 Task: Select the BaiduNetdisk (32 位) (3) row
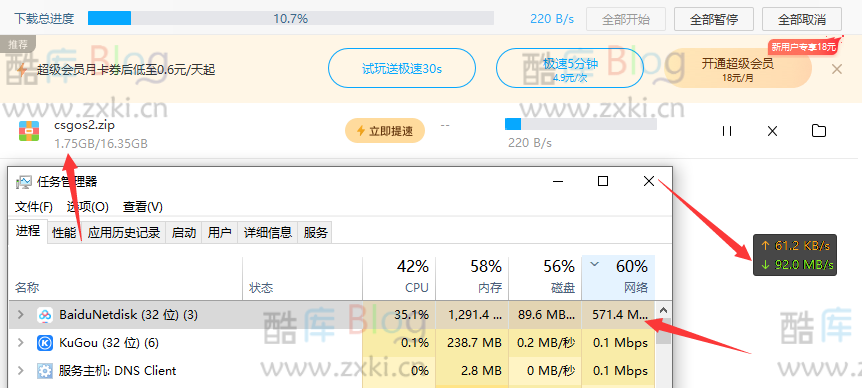tap(332, 315)
